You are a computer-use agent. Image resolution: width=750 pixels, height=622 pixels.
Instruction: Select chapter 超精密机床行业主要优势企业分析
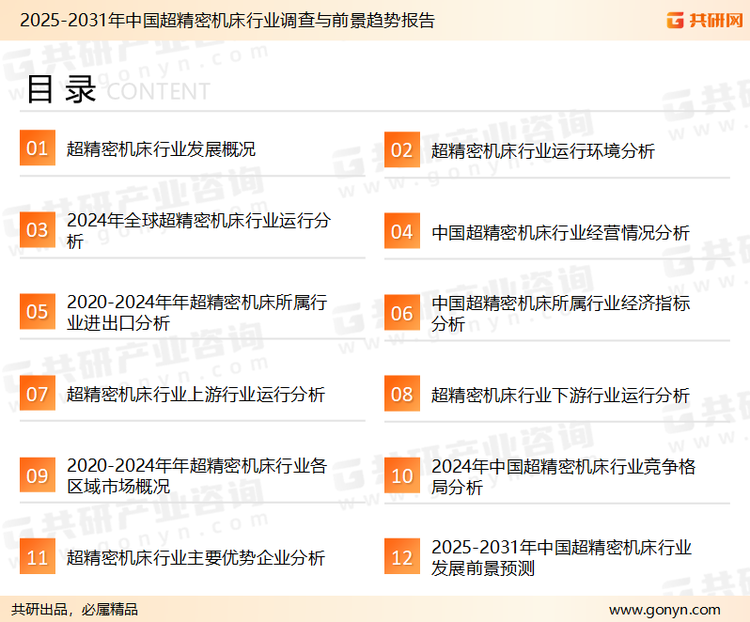point(196,558)
